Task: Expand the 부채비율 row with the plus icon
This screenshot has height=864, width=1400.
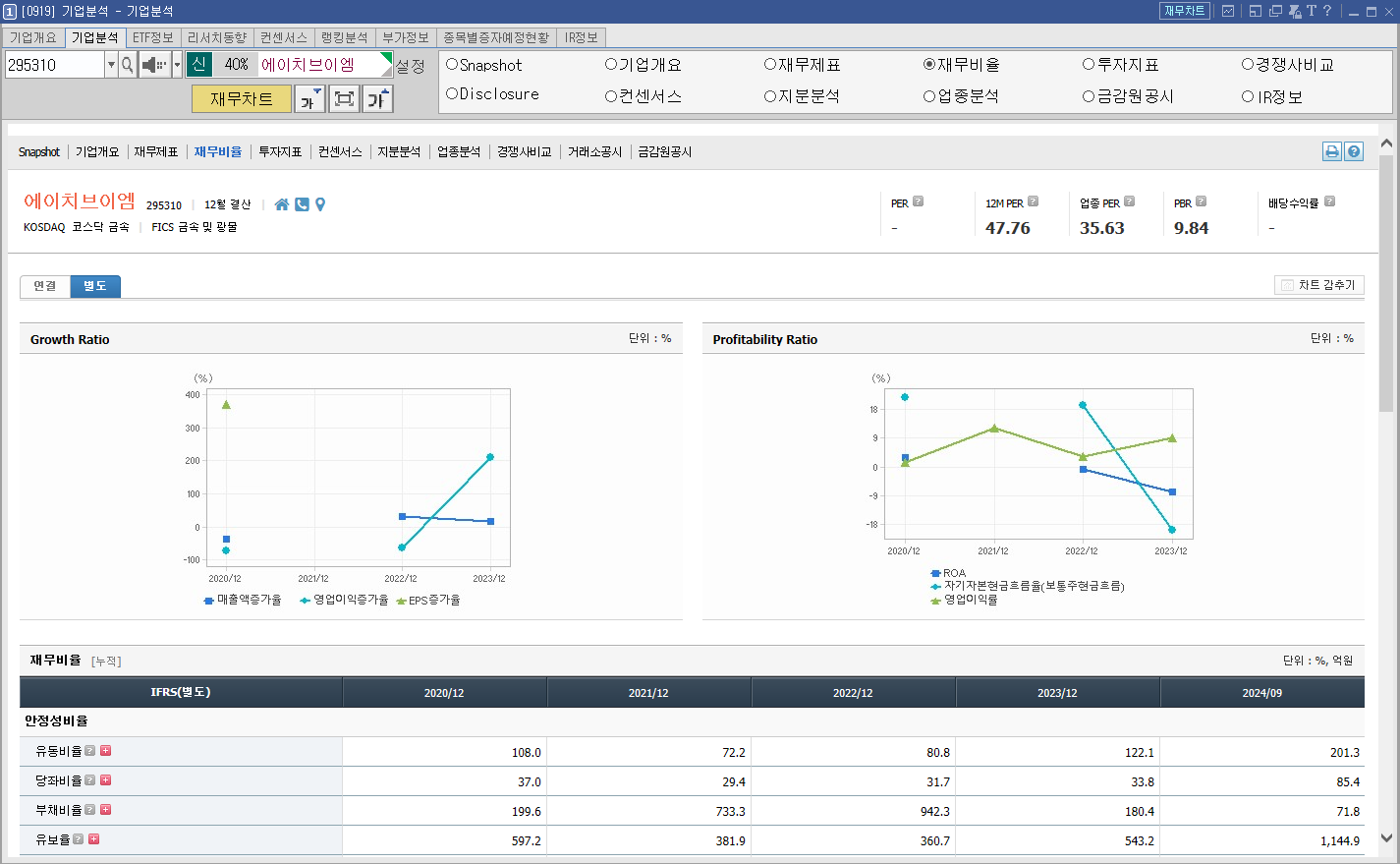Action: 106,809
